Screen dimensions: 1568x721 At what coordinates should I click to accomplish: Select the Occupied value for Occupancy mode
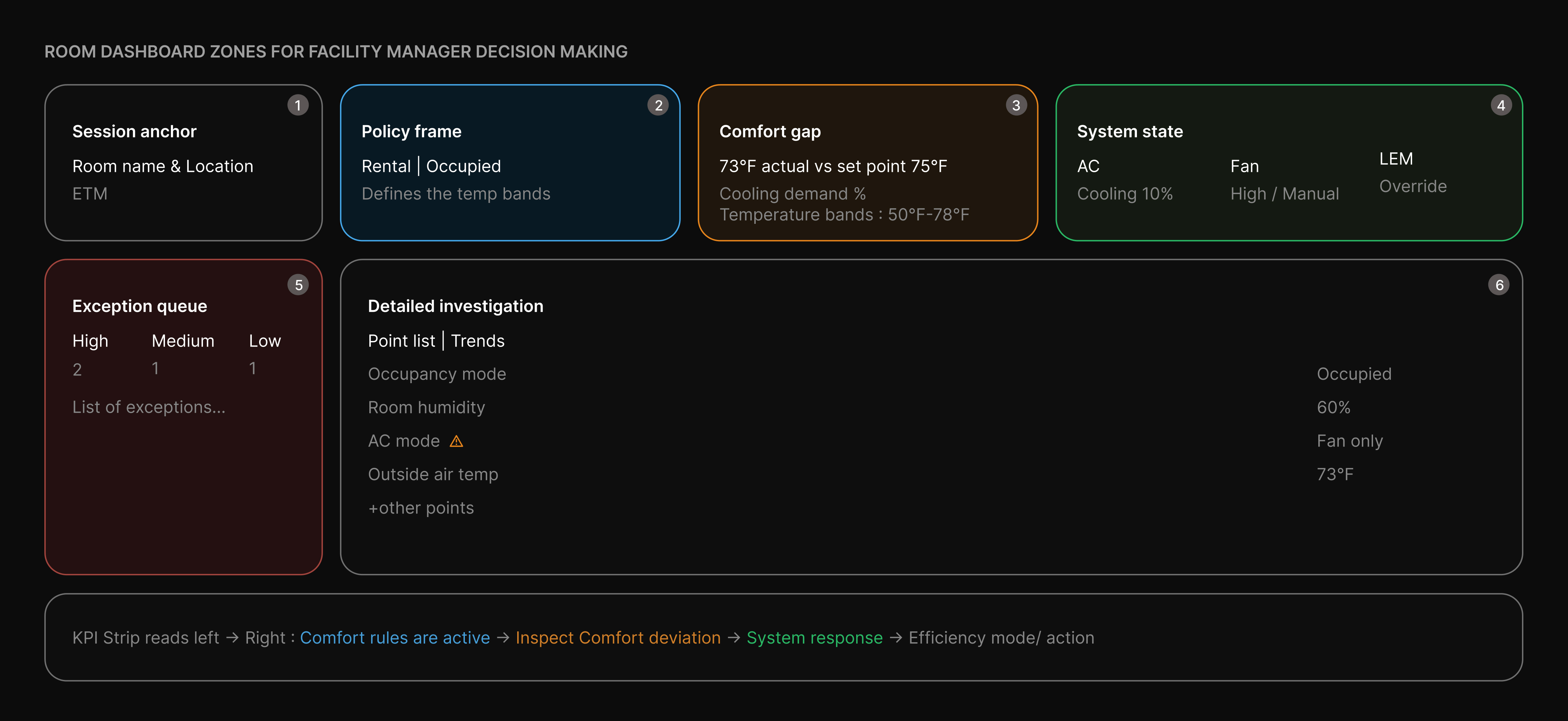pos(1354,374)
